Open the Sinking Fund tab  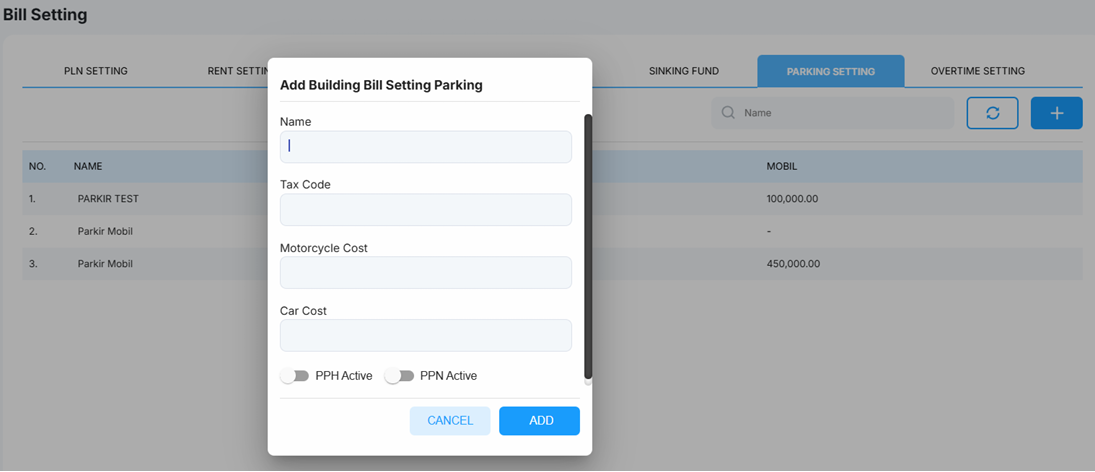click(x=684, y=71)
